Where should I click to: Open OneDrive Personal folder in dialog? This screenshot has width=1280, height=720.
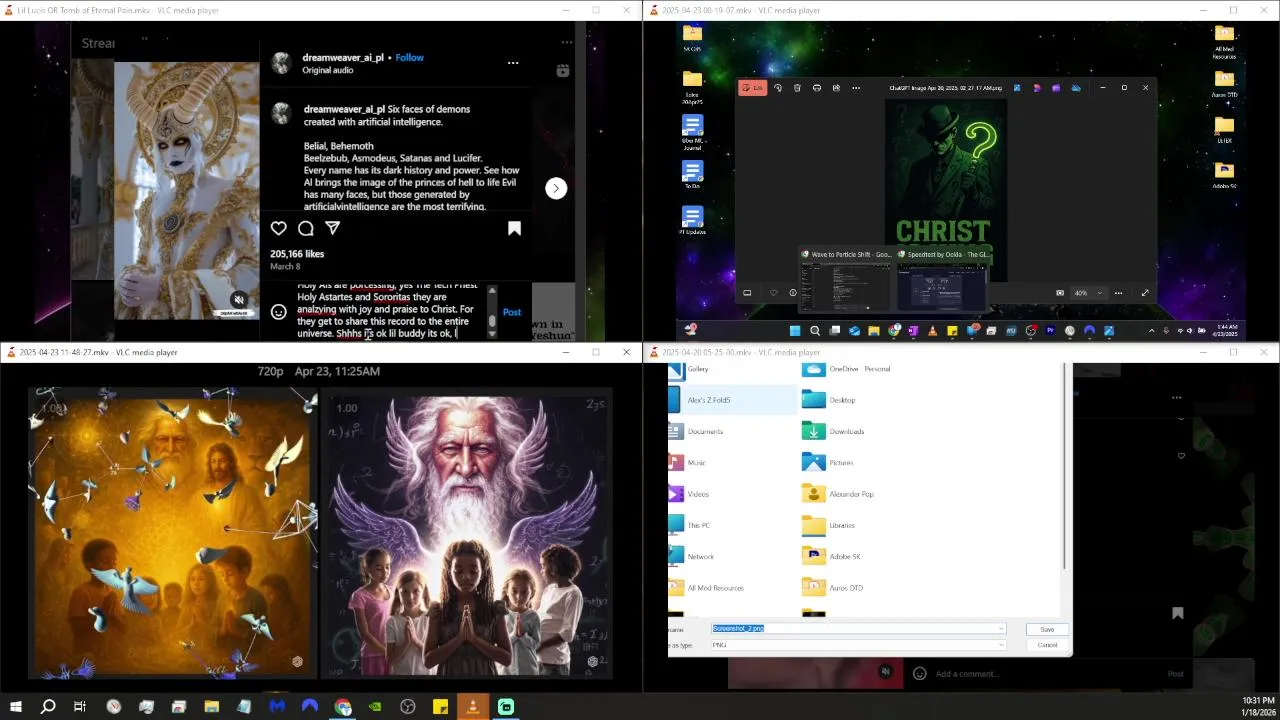[846, 369]
